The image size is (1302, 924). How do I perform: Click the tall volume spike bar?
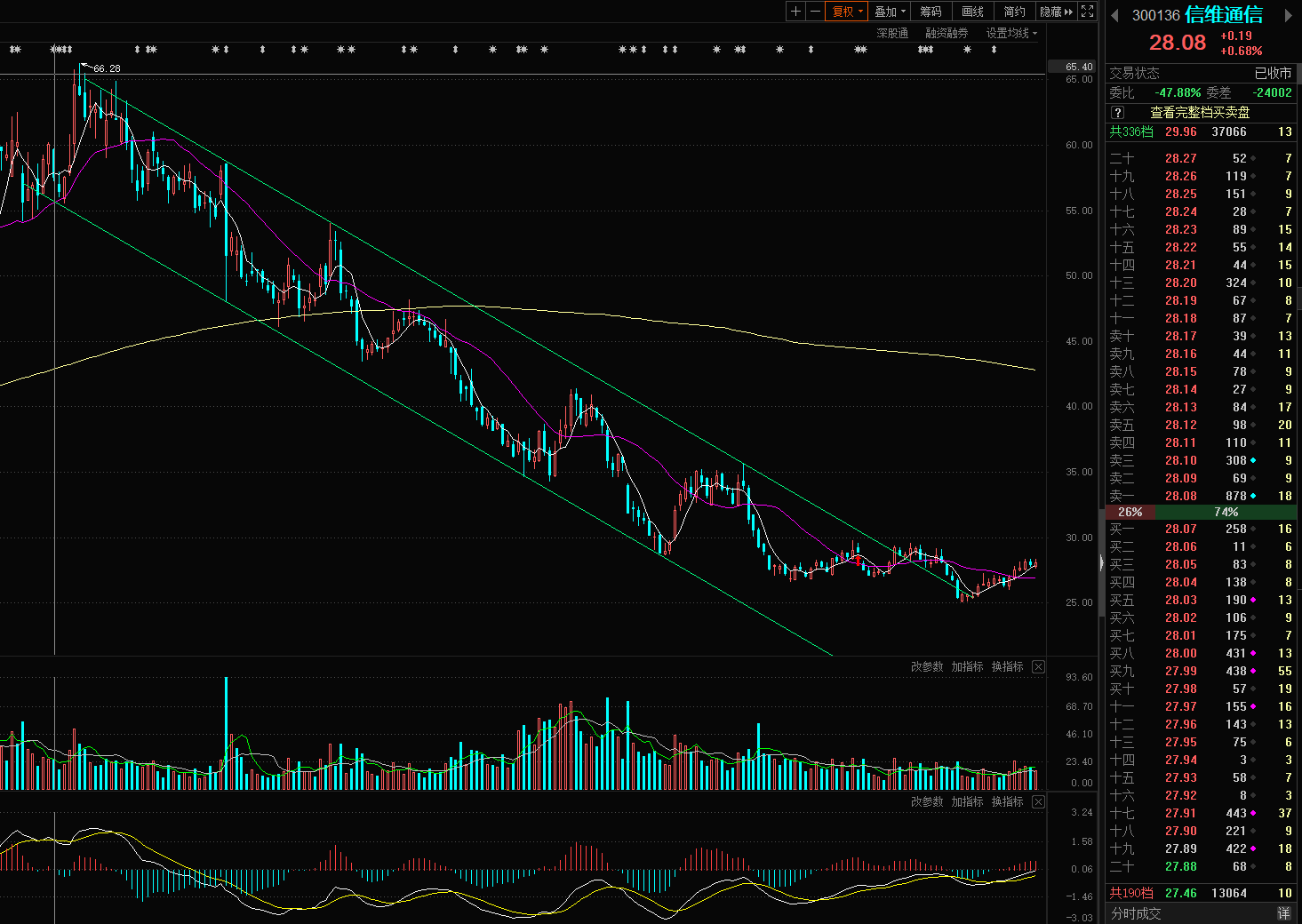click(x=226, y=733)
